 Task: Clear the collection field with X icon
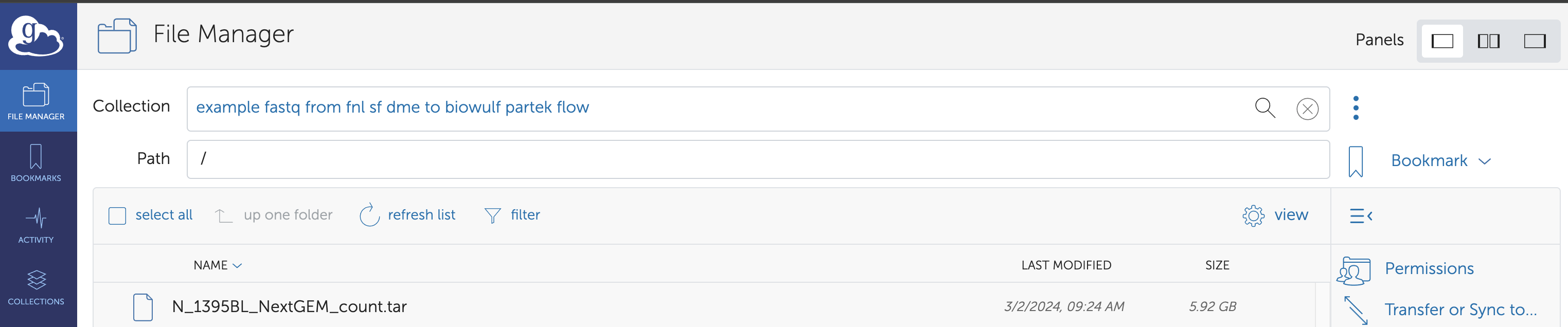coord(1307,110)
